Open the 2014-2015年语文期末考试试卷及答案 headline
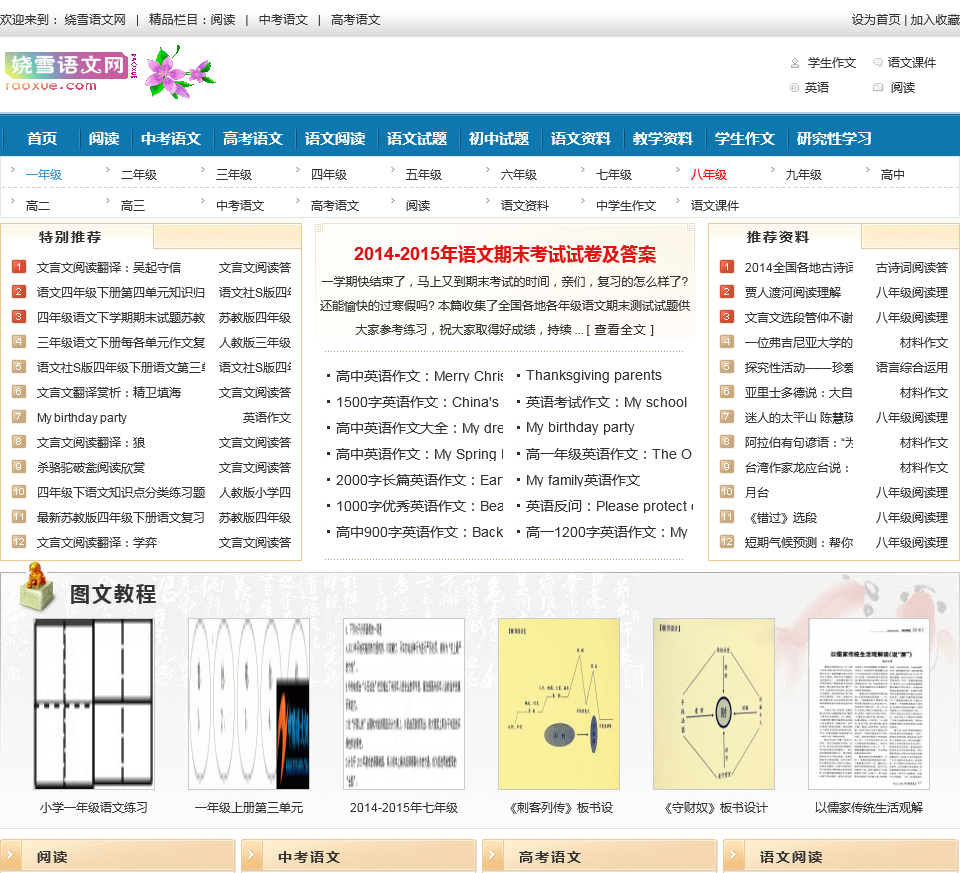Image resolution: width=960 pixels, height=873 pixels. tap(504, 254)
